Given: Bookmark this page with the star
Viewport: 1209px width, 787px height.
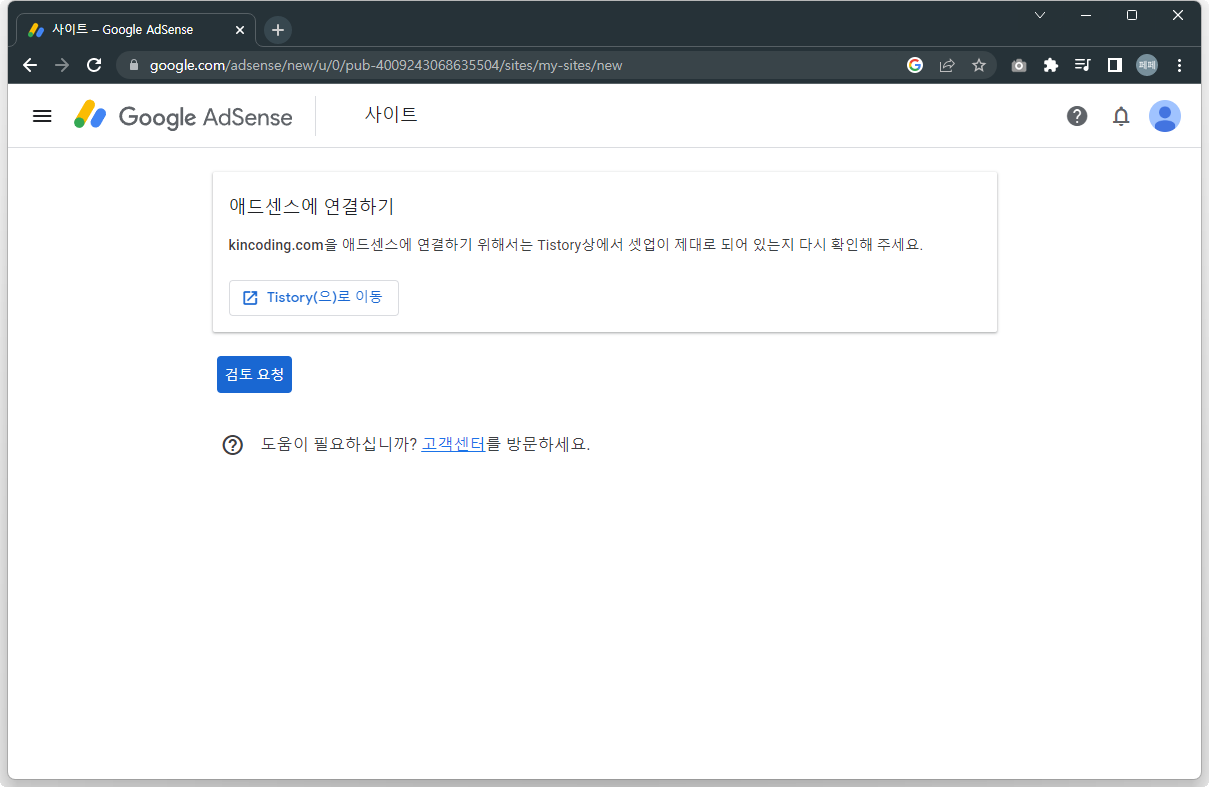Looking at the screenshot, I should [x=979, y=65].
